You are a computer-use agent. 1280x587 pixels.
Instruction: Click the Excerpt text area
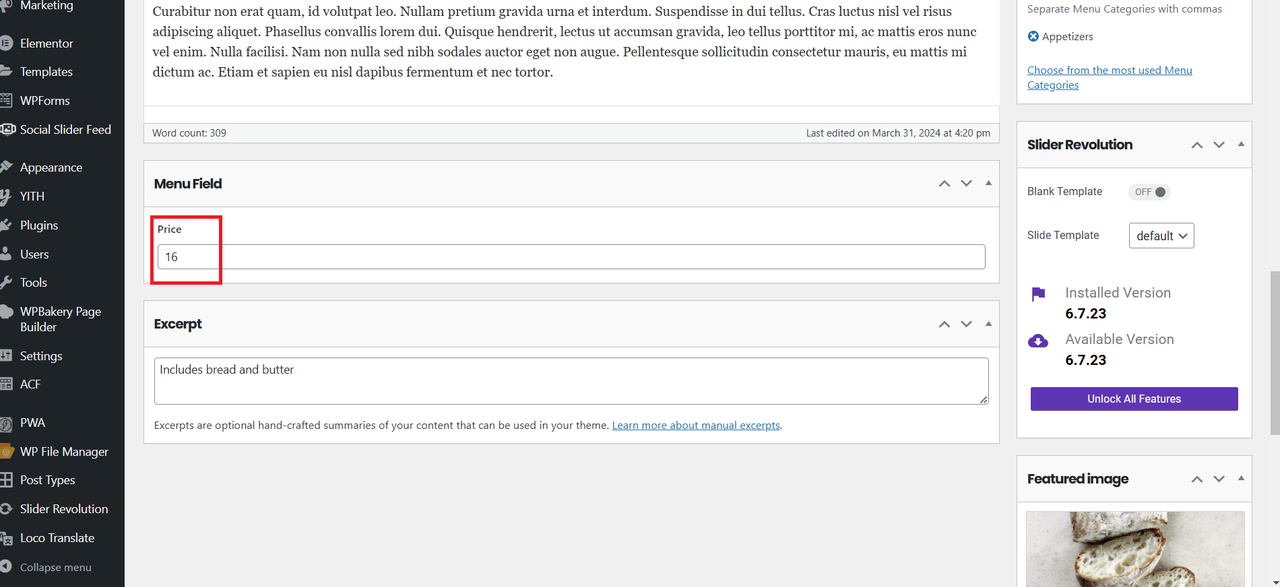tap(571, 381)
